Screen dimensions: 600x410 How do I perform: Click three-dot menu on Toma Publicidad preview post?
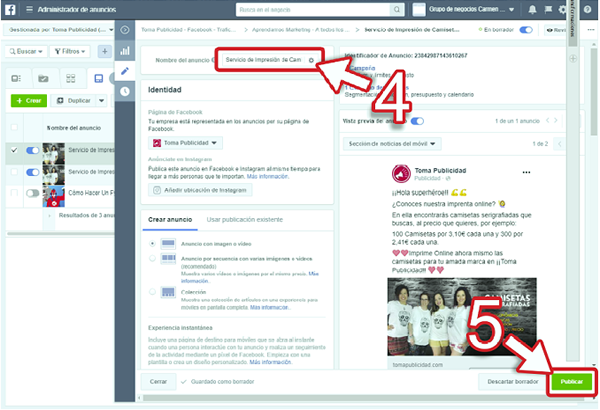527,172
